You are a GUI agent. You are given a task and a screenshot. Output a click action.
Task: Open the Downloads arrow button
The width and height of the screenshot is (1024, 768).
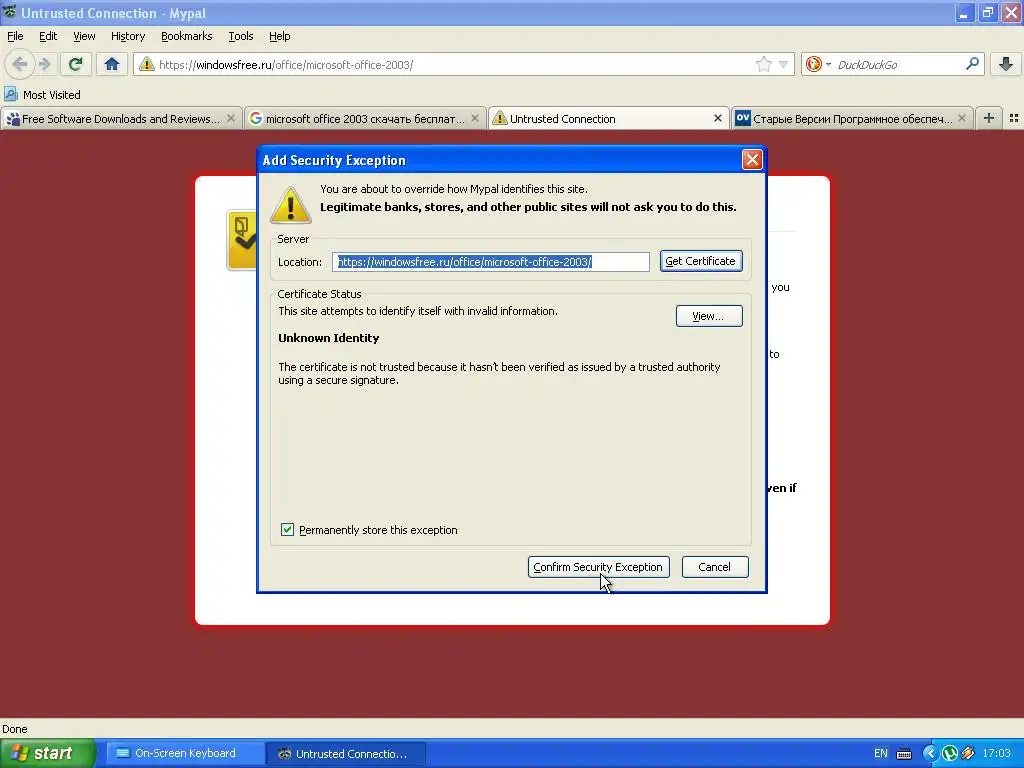[x=1006, y=64]
